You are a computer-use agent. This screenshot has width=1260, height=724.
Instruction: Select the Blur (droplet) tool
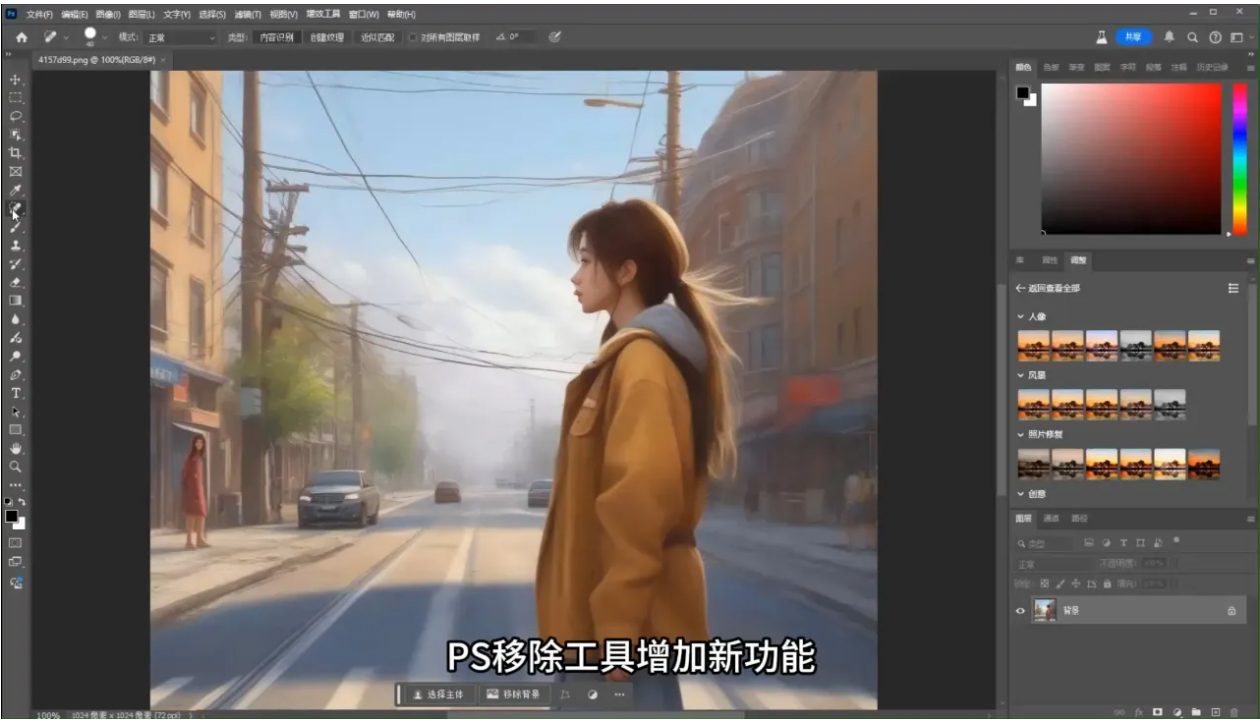15,319
